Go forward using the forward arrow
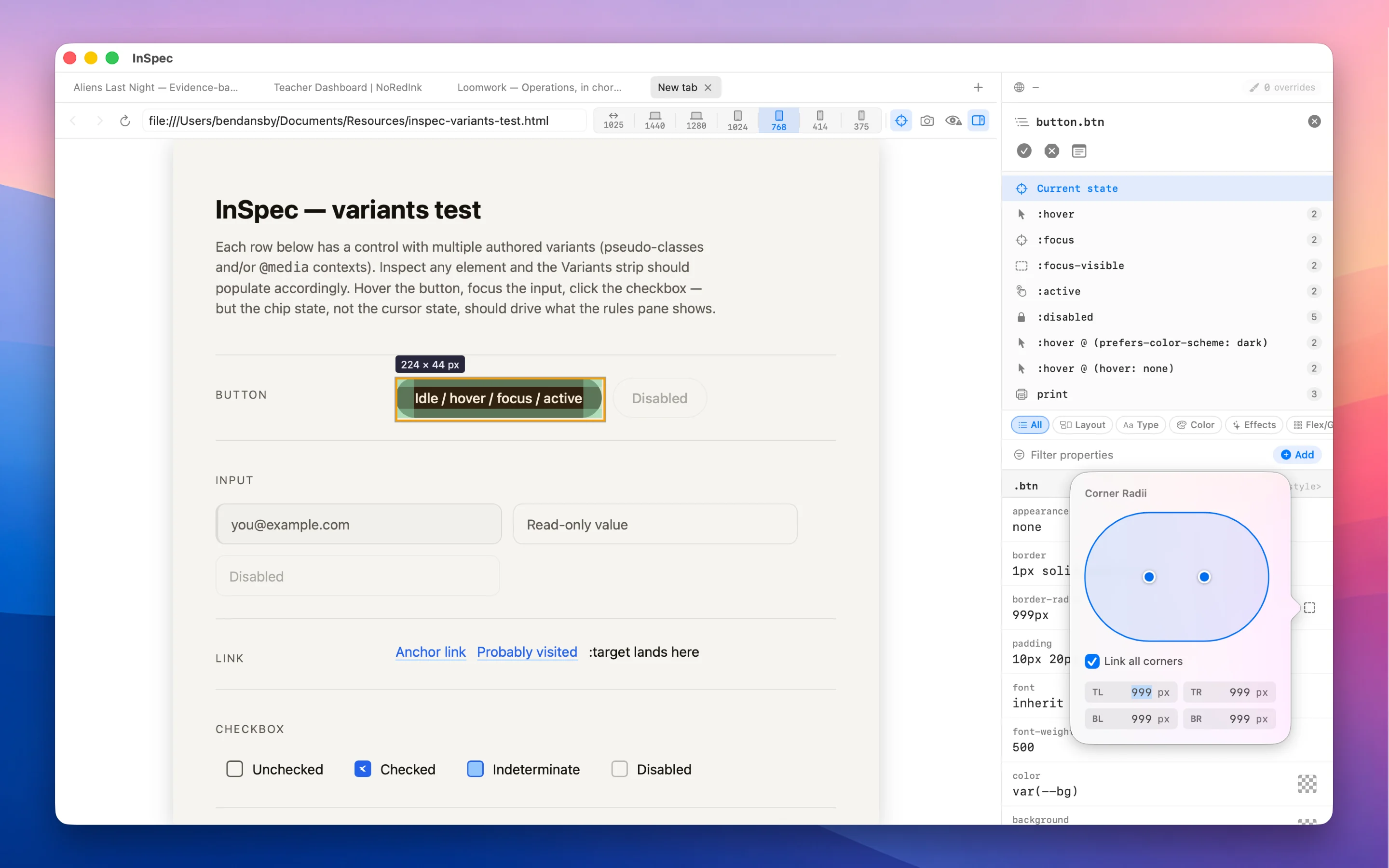Viewport: 1389px width, 868px height. coord(99,121)
